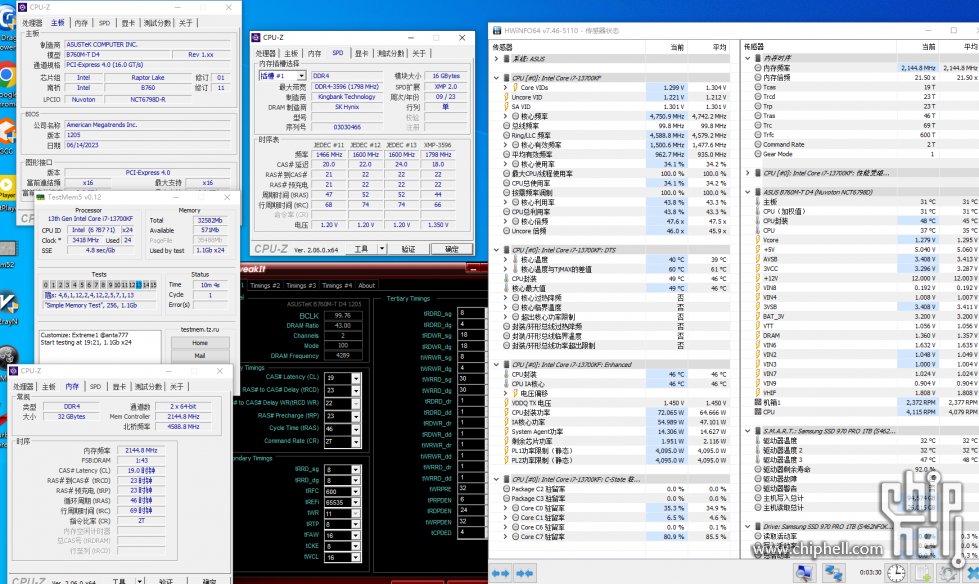979x584 pixels.
Task: Click the yellow Player desktop icon
Action: [7, 186]
